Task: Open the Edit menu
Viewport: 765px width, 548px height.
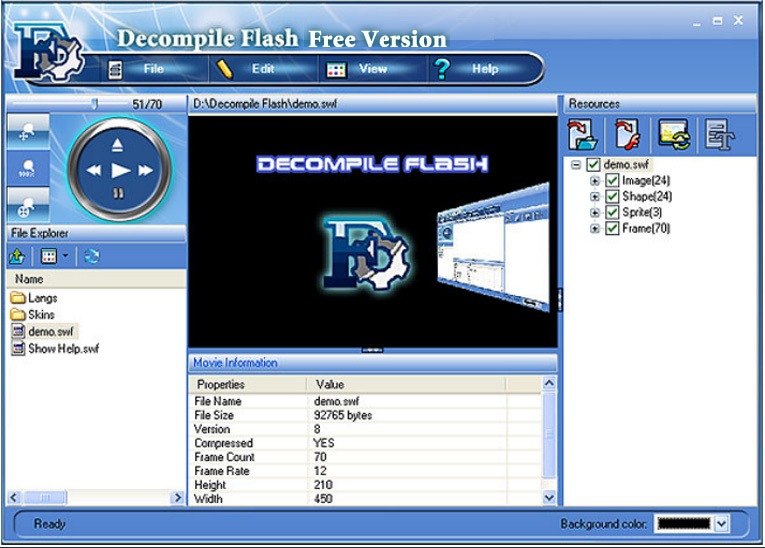Action: click(x=262, y=69)
